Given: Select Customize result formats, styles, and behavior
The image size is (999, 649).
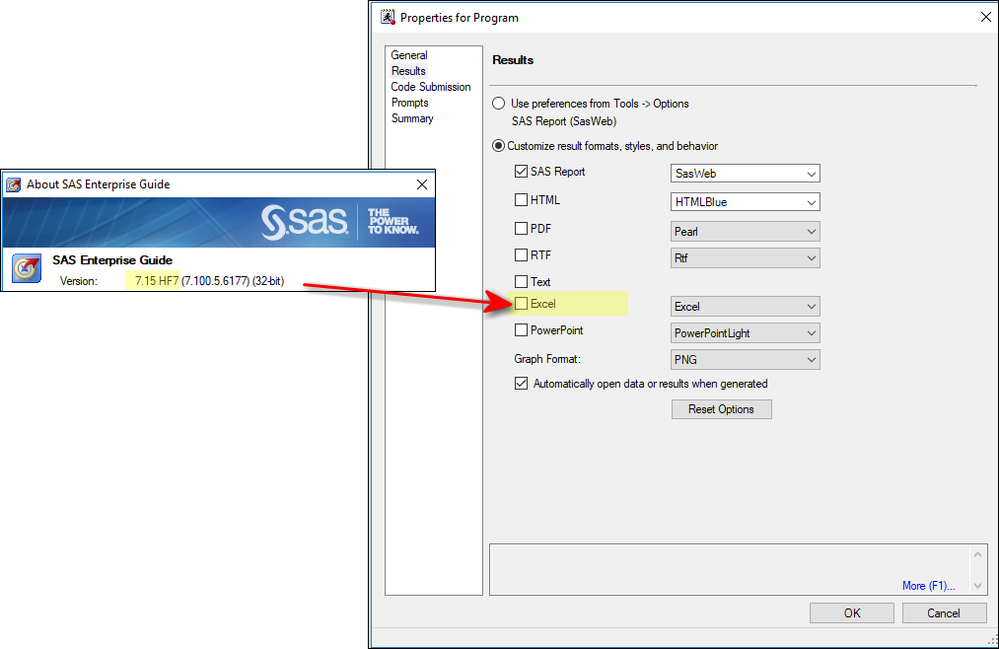Looking at the screenshot, I should 498,146.
